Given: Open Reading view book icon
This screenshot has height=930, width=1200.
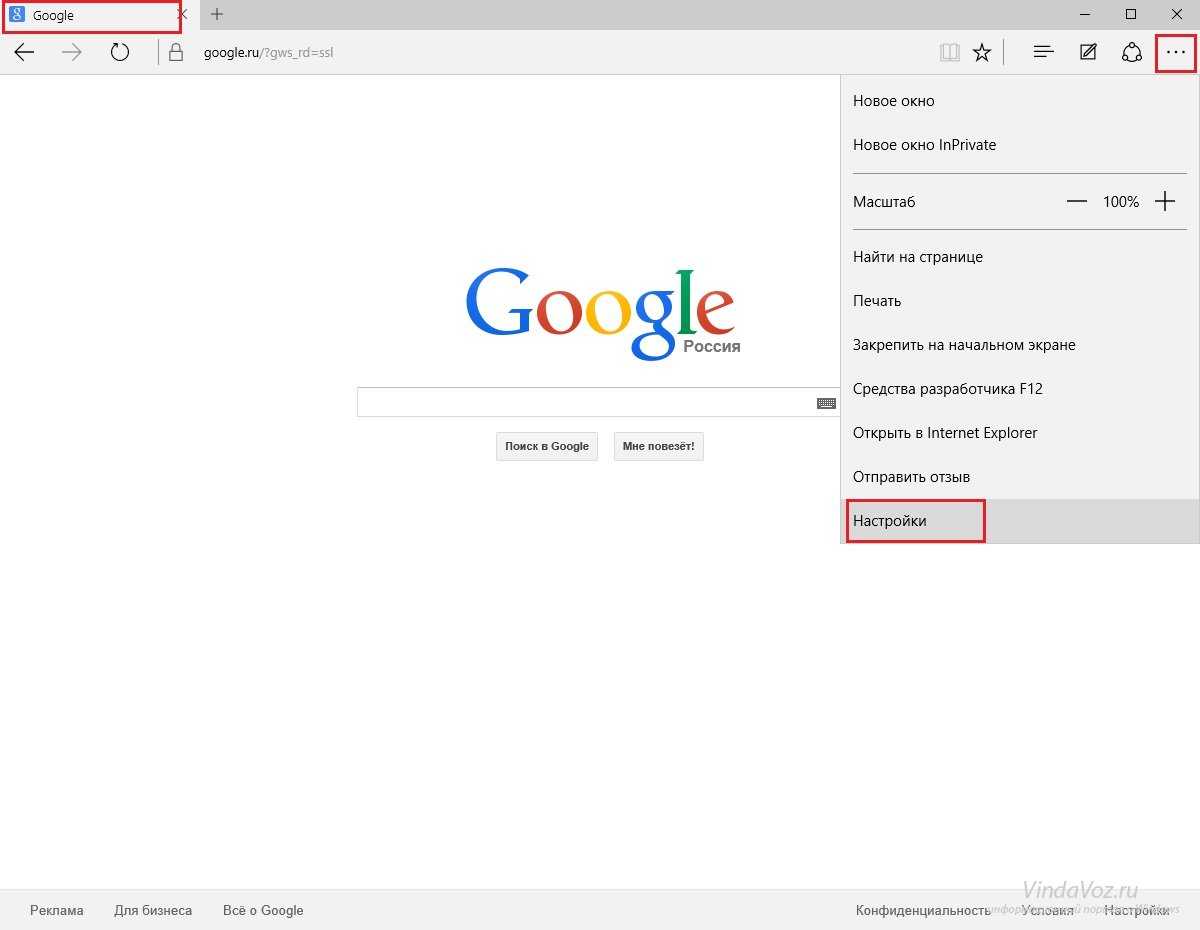Looking at the screenshot, I should [950, 53].
